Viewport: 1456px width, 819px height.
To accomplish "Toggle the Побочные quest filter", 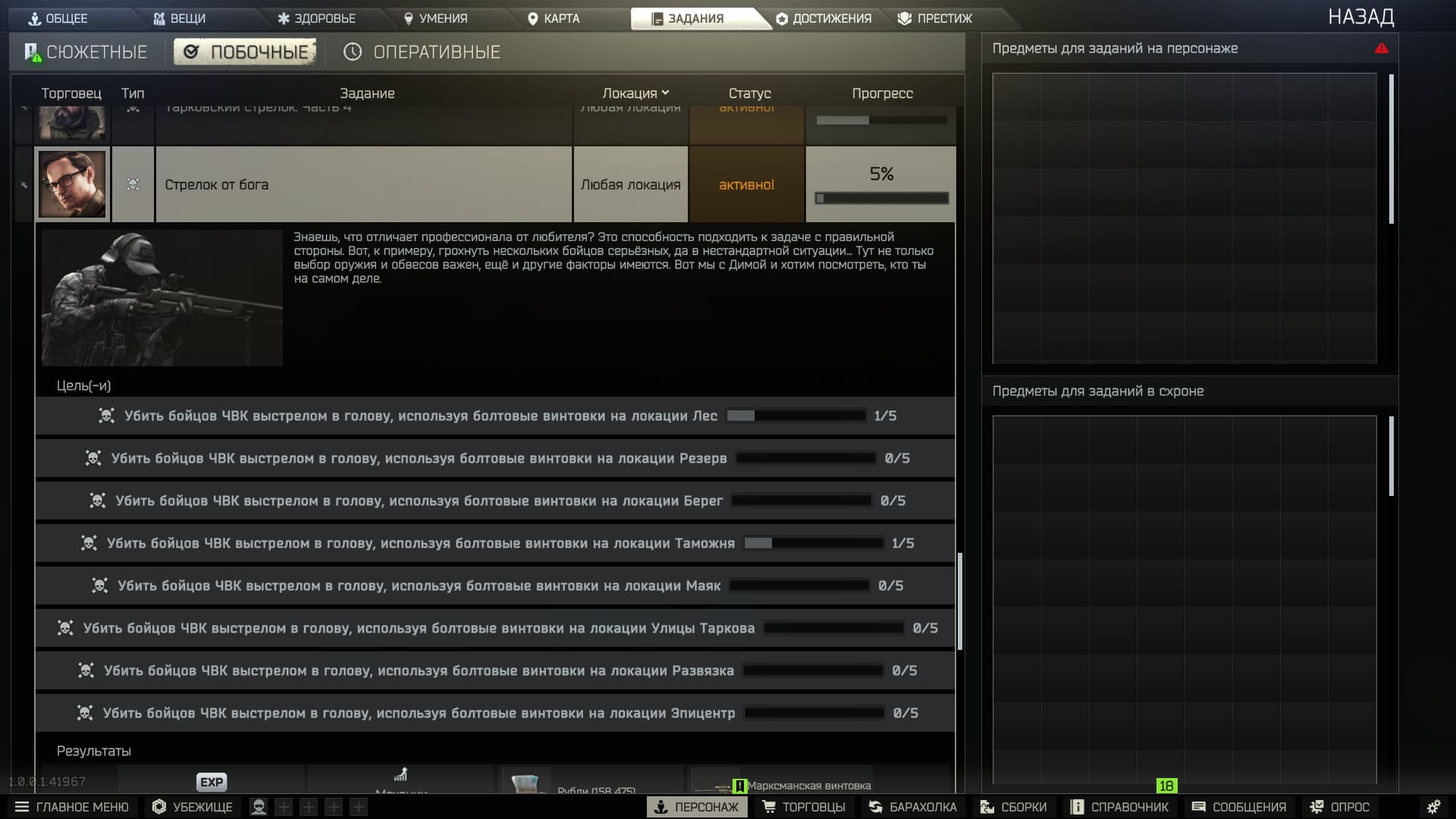I will (x=244, y=52).
